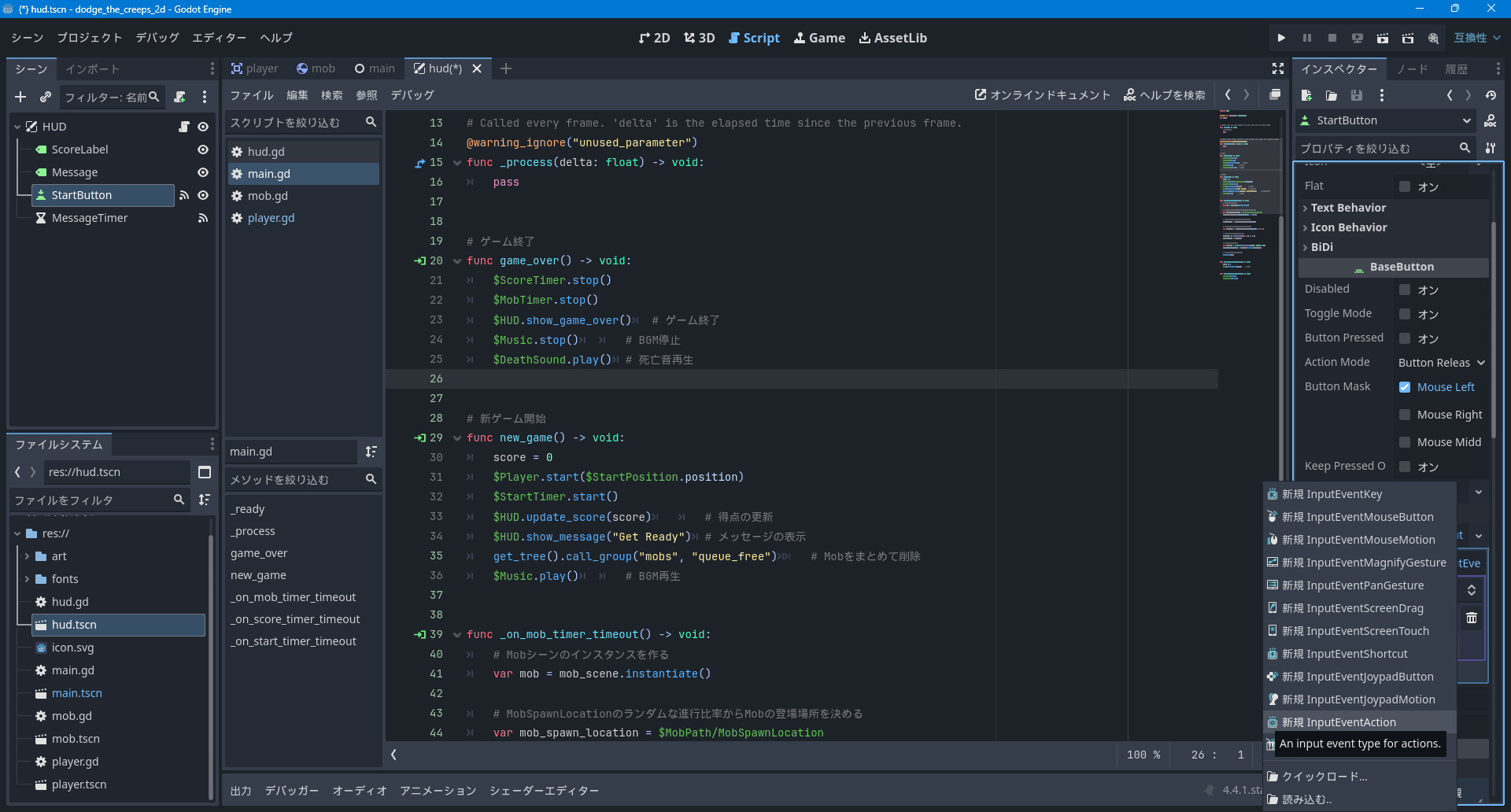This screenshot has width=1511, height=812.
Task: Open the Action Mode dropdown
Action: click(x=1441, y=363)
